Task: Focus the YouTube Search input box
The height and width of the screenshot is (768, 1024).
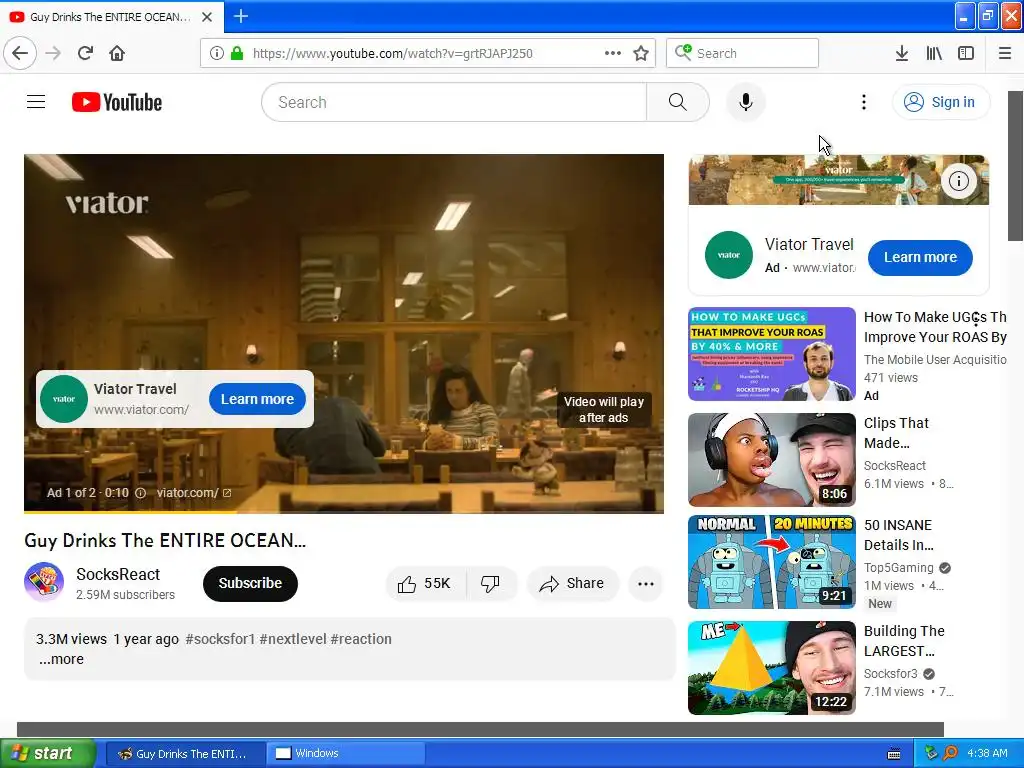Action: (454, 102)
